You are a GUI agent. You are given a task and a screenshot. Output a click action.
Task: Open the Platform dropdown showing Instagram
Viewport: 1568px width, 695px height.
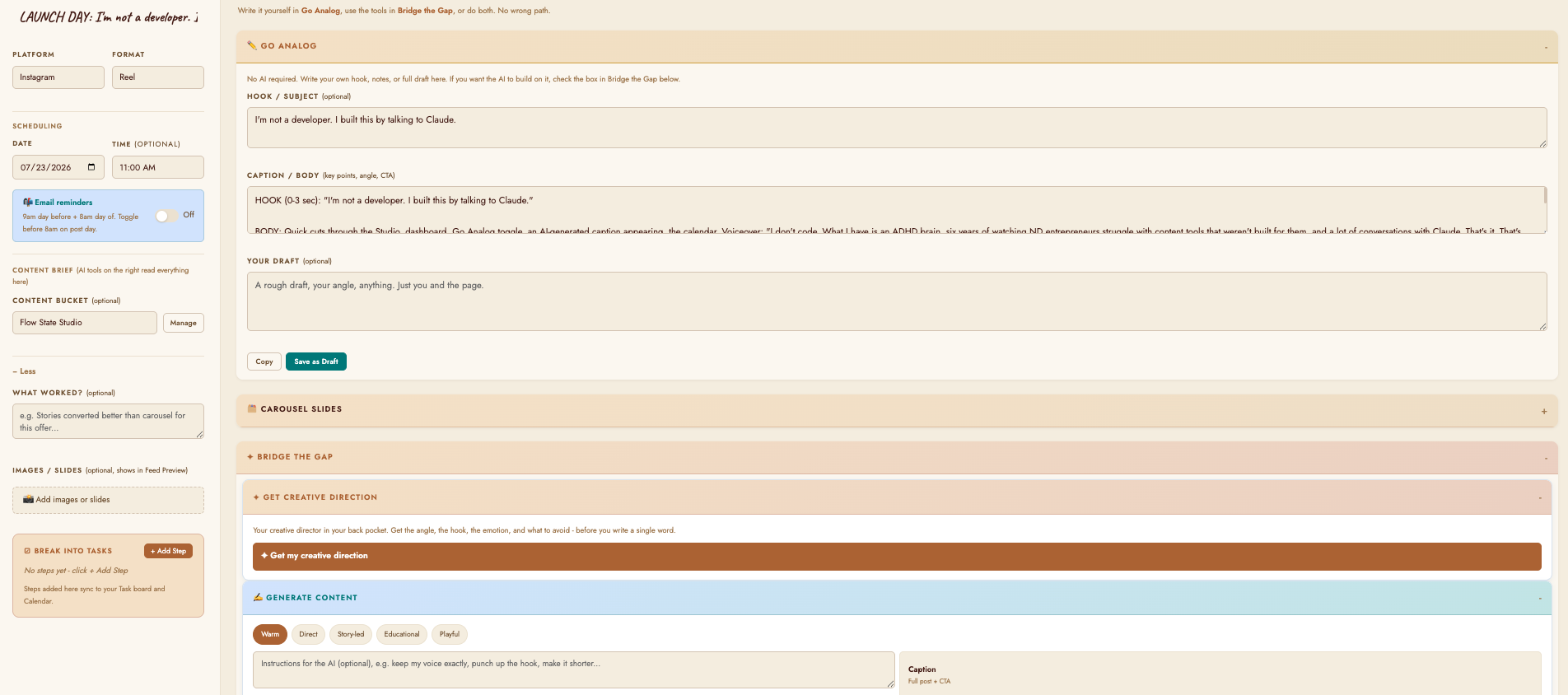[x=58, y=77]
